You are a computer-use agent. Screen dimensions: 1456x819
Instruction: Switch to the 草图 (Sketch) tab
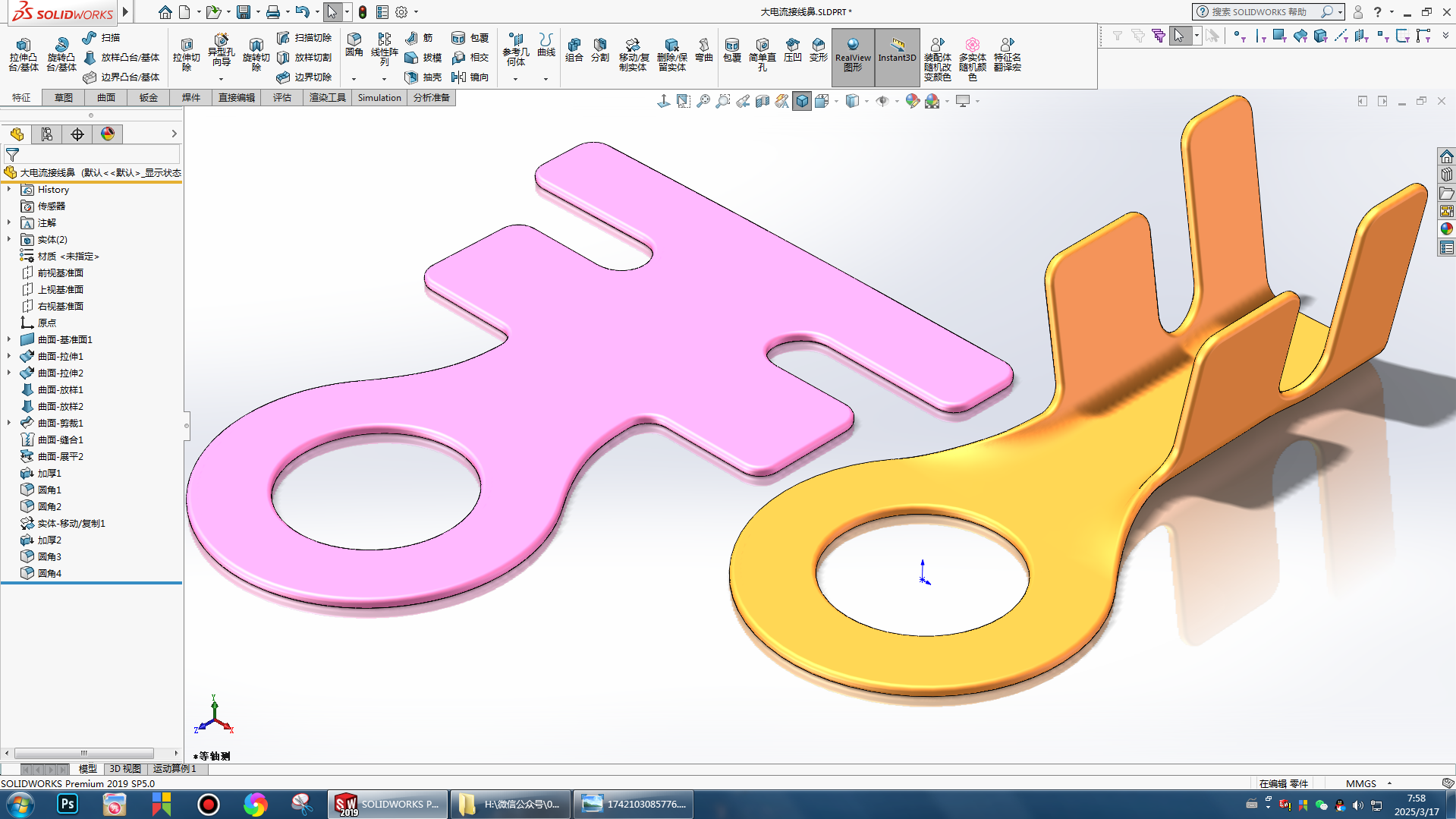point(64,97)
